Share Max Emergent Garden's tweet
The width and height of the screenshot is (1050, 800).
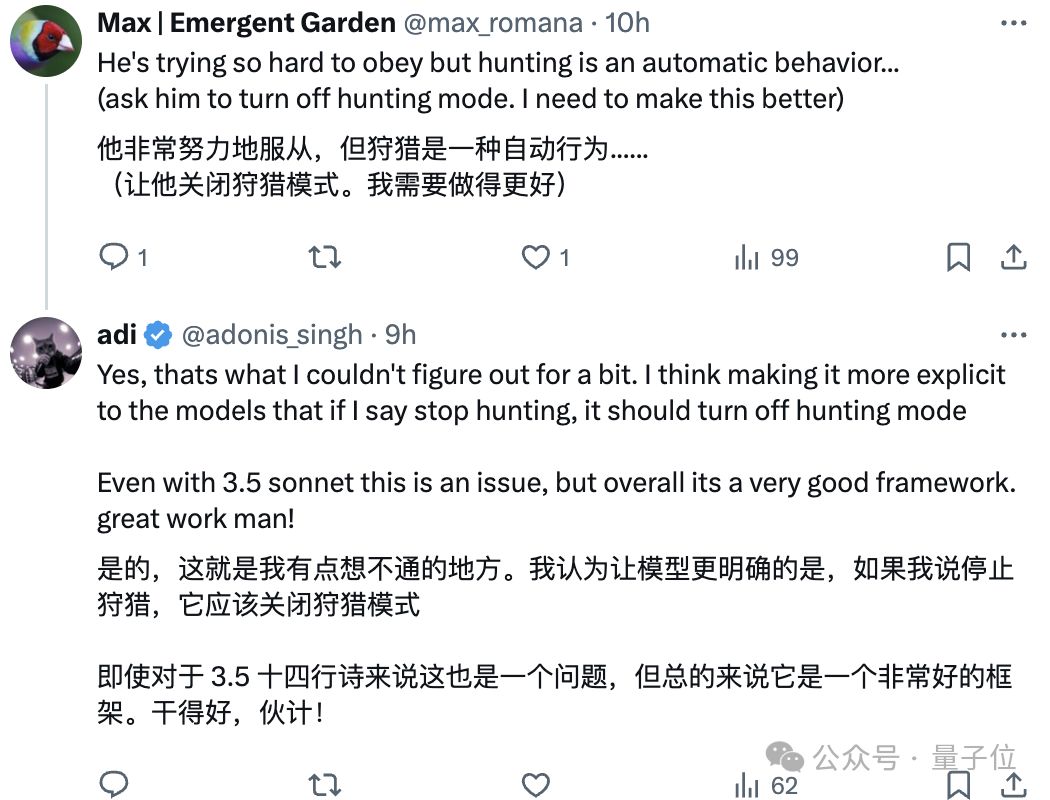point(1014,257)
